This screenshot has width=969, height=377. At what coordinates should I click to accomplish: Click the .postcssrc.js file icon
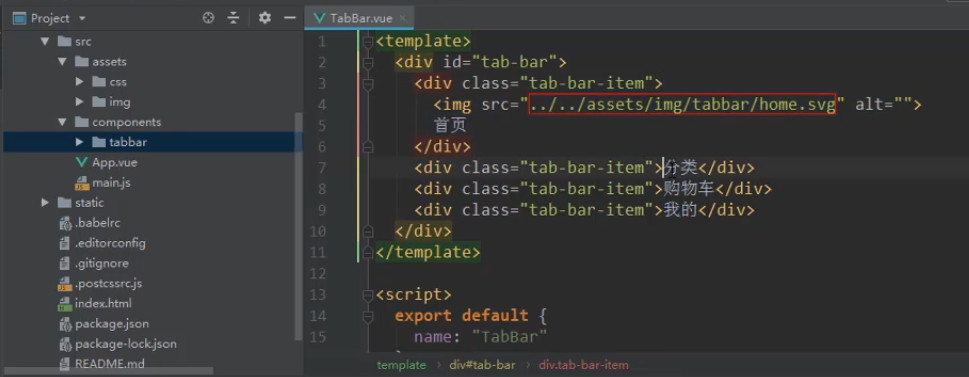pos(65,284)
